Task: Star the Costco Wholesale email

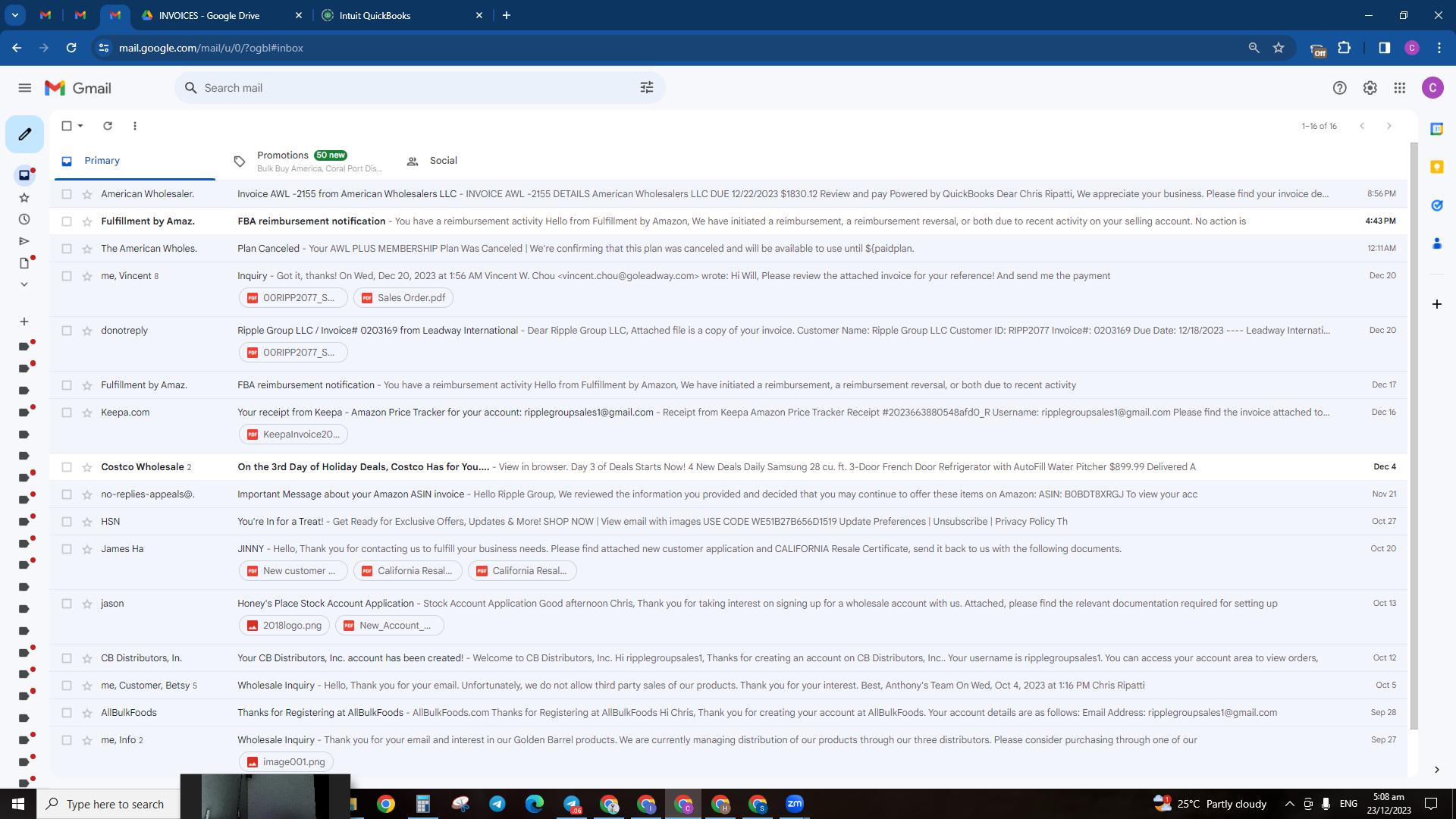Action: 87,467
